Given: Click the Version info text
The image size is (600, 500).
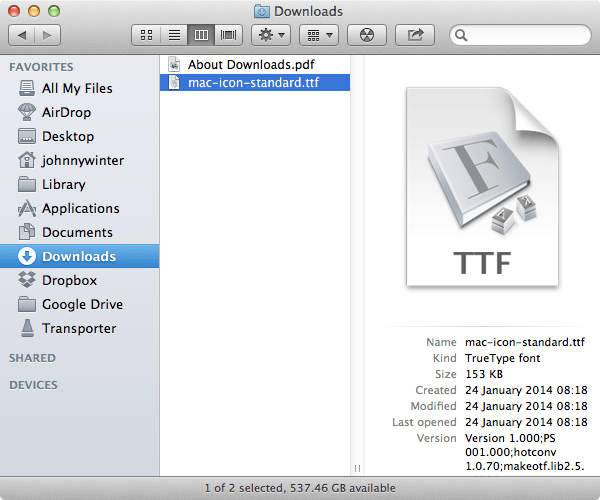Looking at the screenshot, I should (x=525, y=452).
